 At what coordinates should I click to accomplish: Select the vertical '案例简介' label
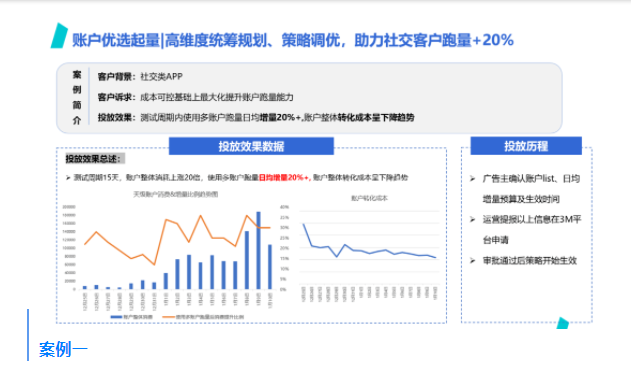point(77,97)
